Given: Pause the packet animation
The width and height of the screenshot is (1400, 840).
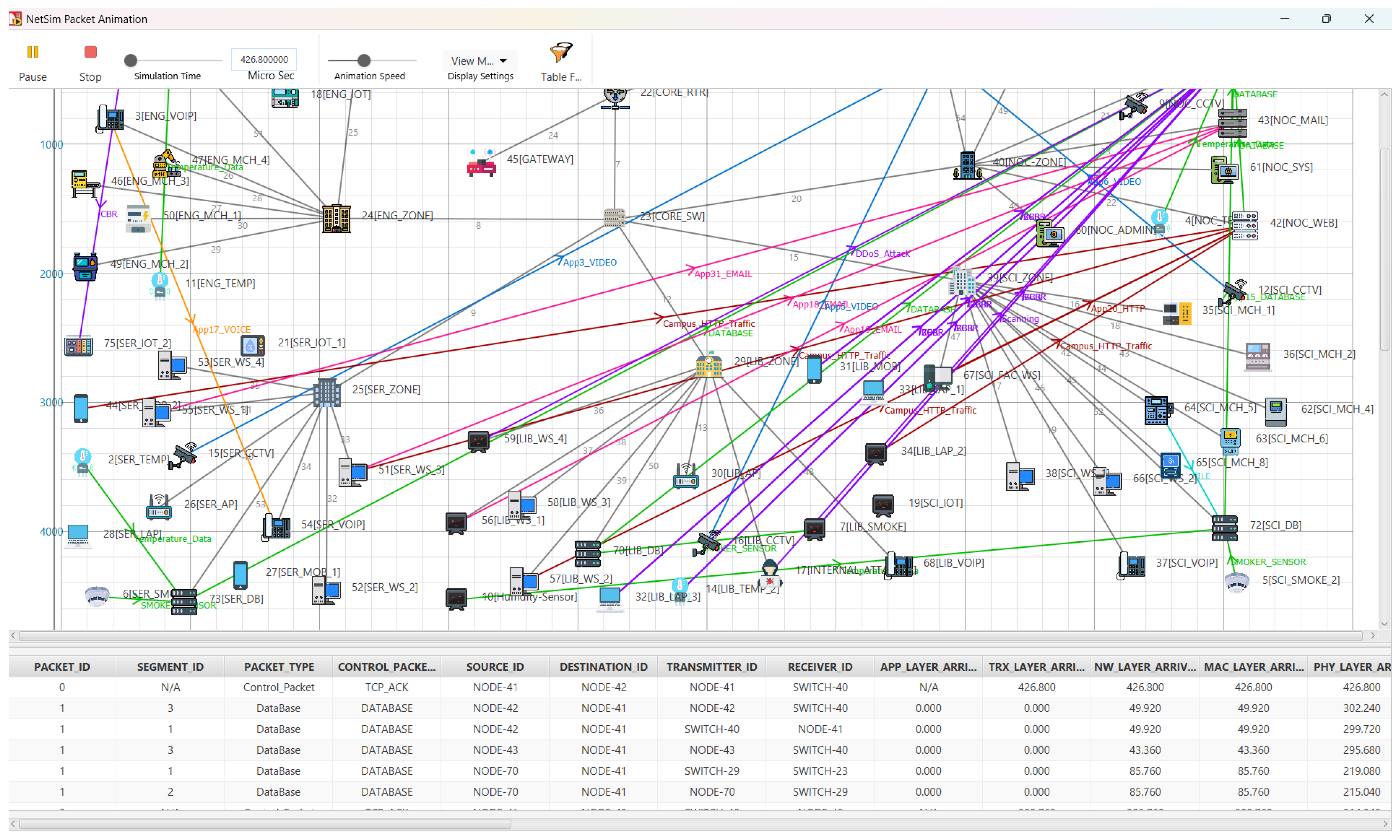Looking at the screenshot, I should (x=33, y=52).
